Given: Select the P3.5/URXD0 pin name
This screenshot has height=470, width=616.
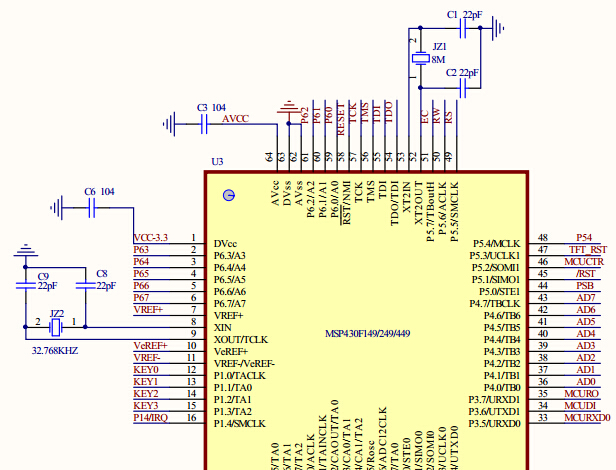Looking at the screenshot, I should click(495, 424).
